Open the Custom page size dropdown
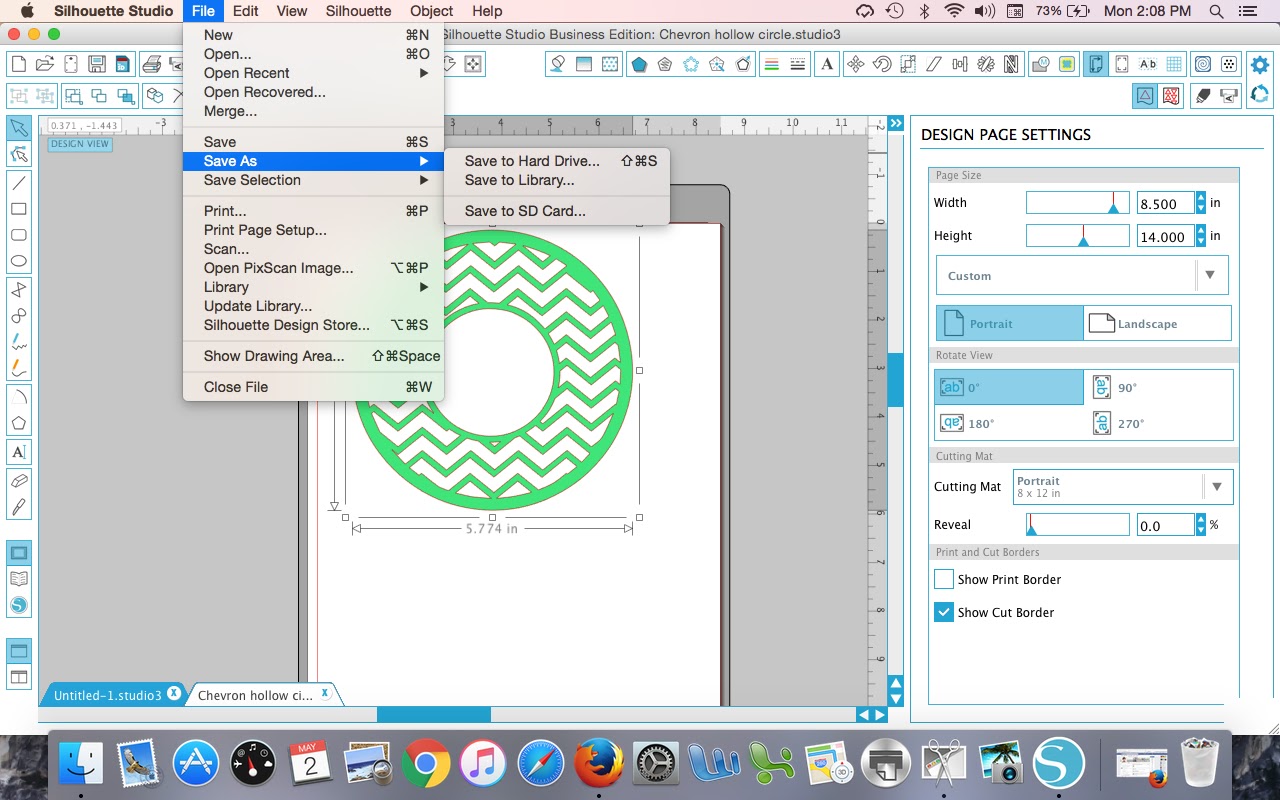Screen dimensions: 1280x800 (x=1082, y=274)
